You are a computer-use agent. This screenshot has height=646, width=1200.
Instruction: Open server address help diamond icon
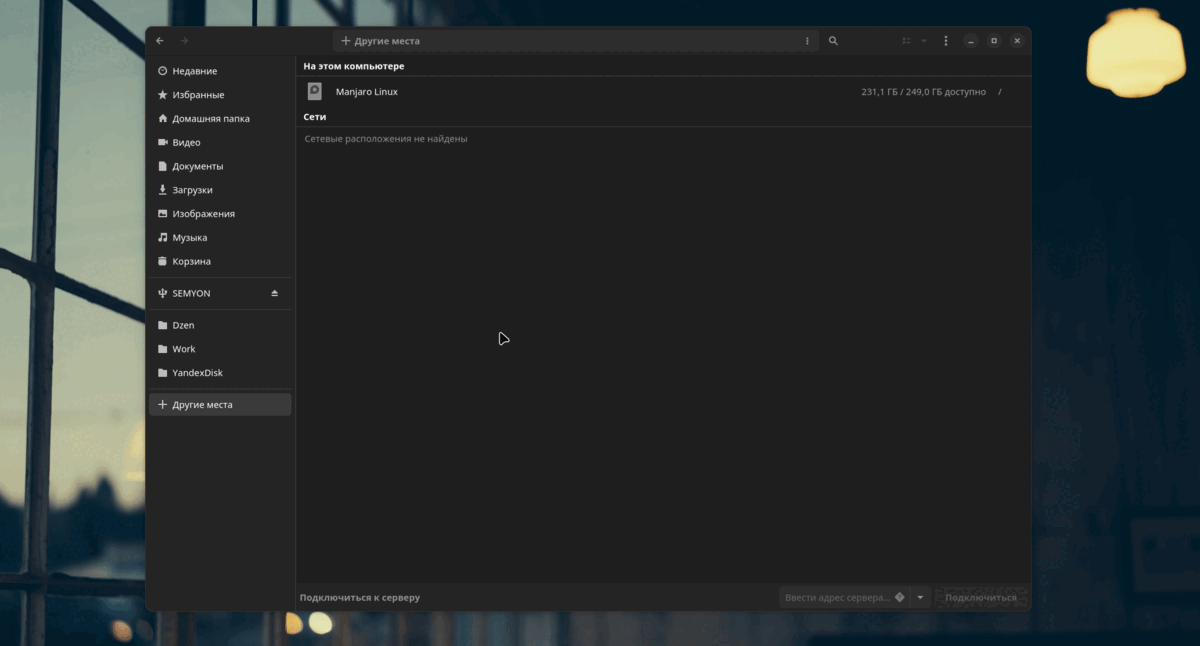click(899, 597)
